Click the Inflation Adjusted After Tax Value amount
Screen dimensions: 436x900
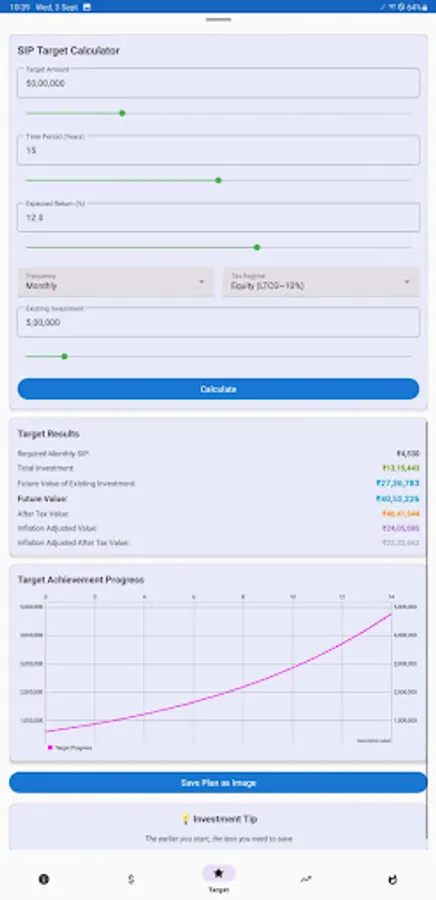click(x=401, y=542)
